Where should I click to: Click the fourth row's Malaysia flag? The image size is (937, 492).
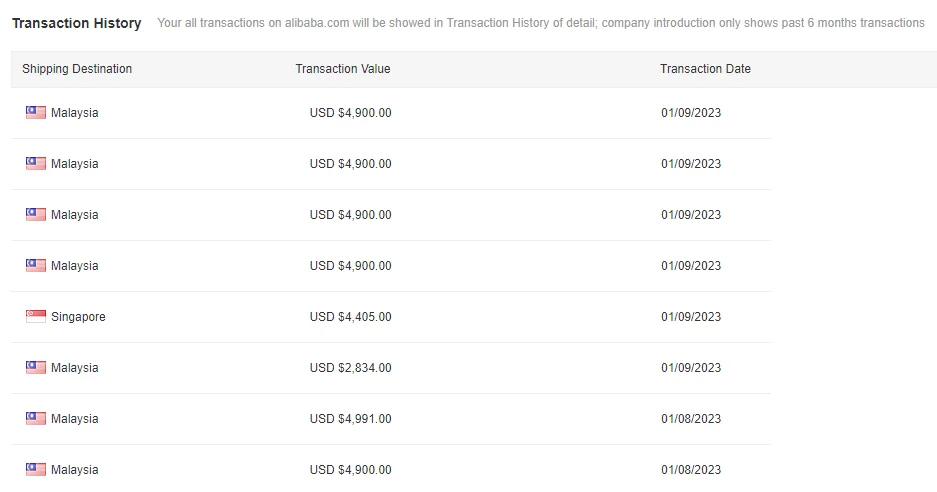coord(36,266)
